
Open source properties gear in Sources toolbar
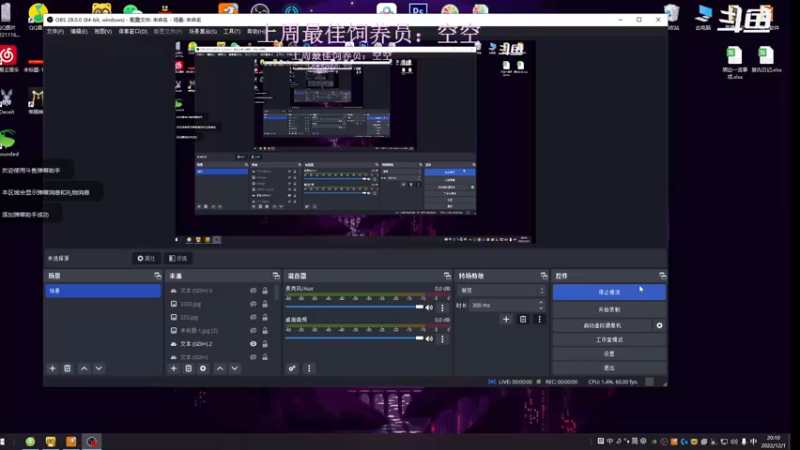(203, 368)
